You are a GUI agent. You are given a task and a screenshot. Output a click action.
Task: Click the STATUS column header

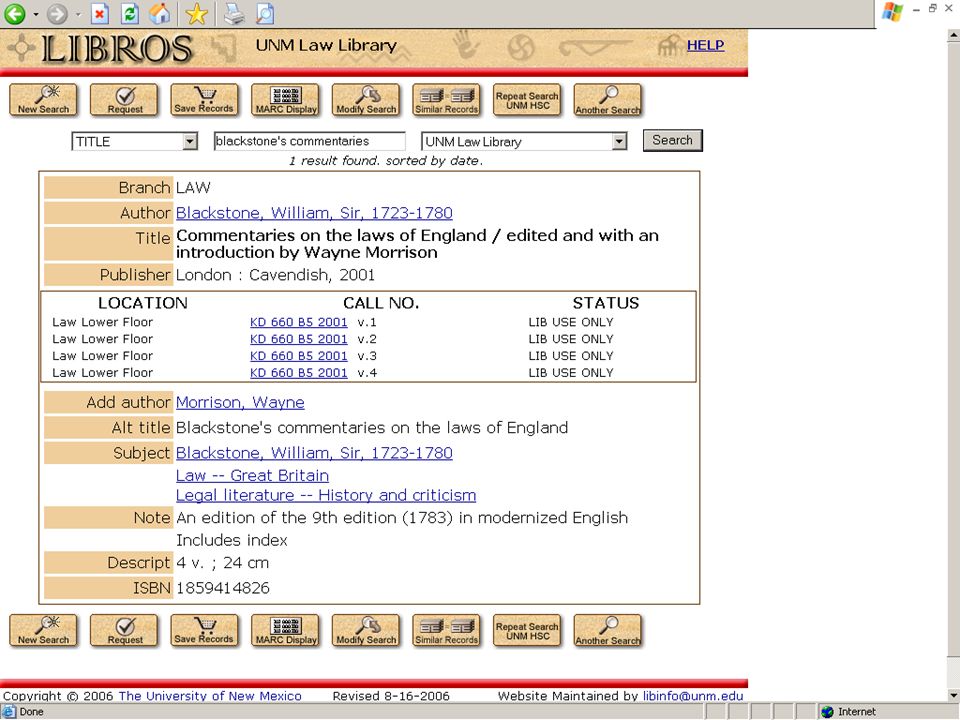(606, 303)
